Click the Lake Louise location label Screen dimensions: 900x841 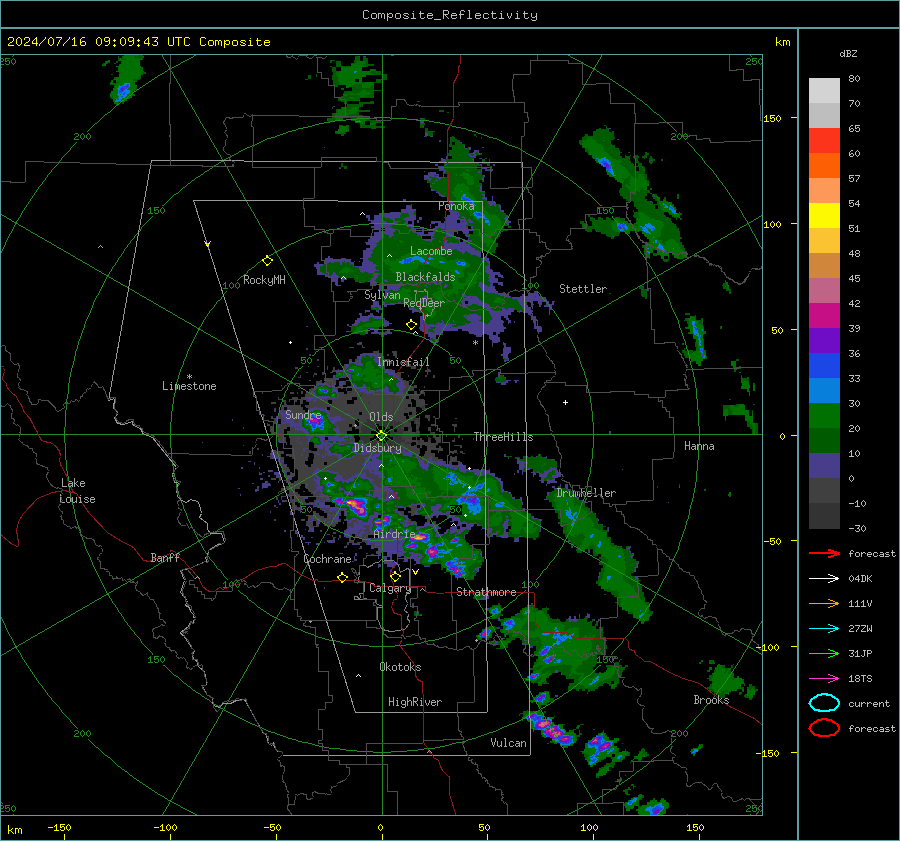coord(78,491)
